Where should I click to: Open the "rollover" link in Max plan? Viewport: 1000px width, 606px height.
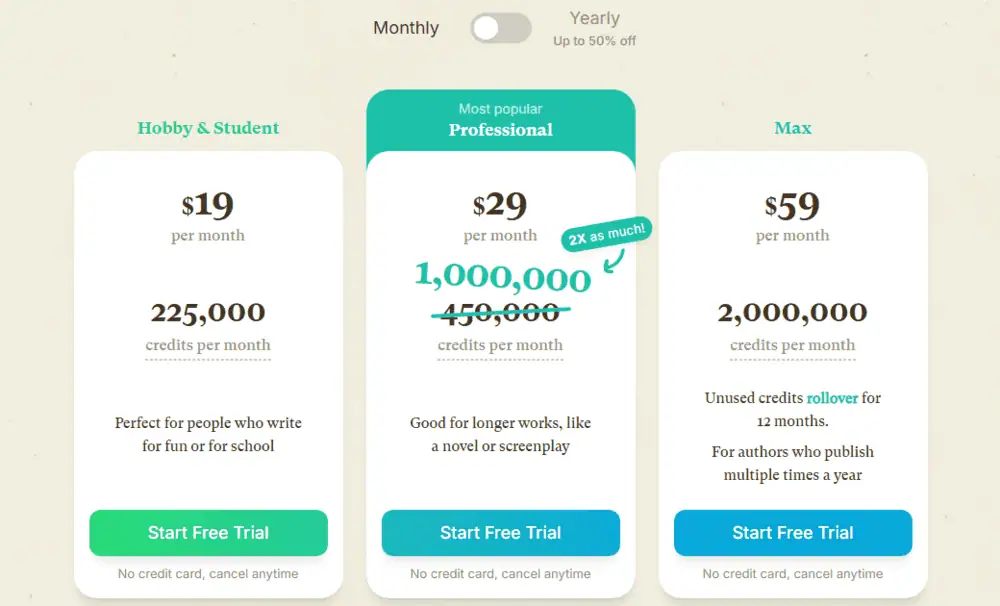(832, 397)
